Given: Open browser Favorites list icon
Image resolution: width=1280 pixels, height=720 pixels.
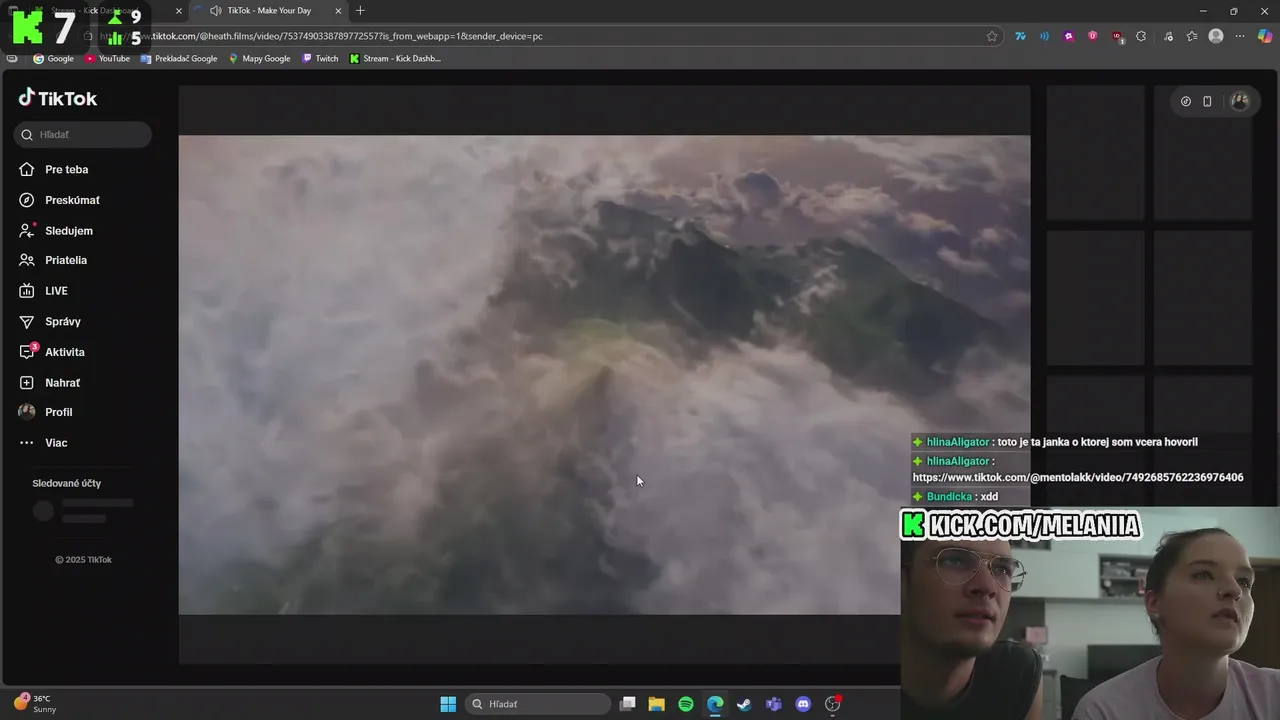Looking at the screenshot, I should pyautogui.click(x=1192, y=36).
